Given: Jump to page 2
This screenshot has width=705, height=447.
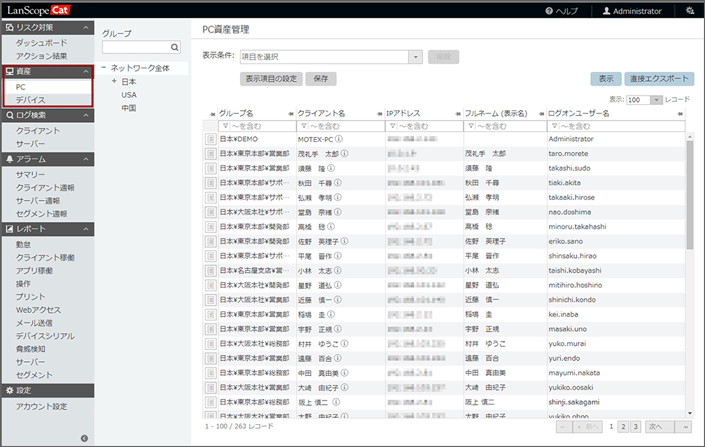Looking at the screenshot, I should [623, 427].
